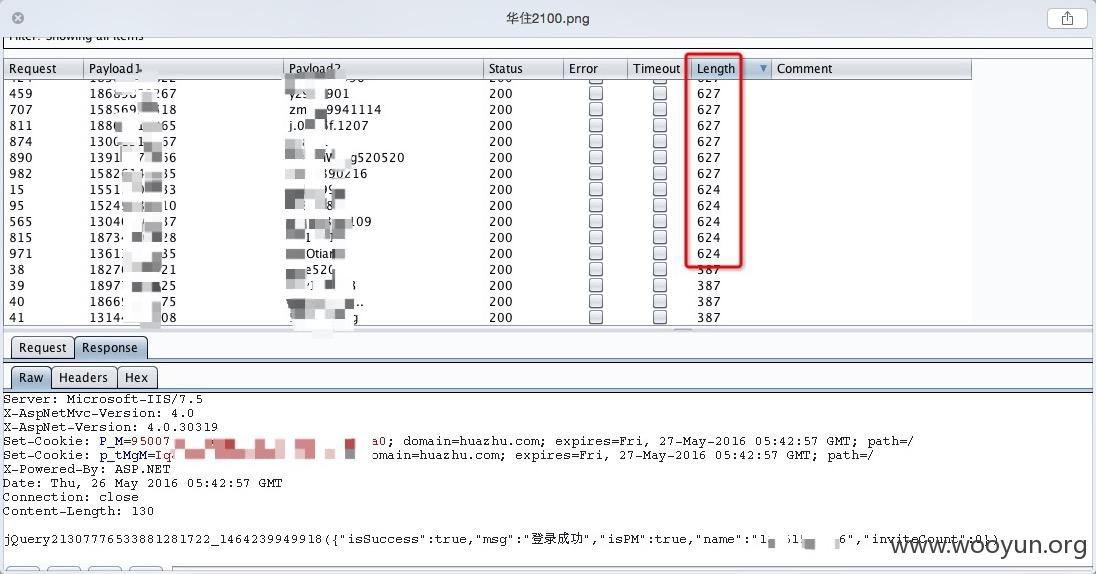Select the row for request 874
Screen dimensions: 1096x574
point(488,141)
